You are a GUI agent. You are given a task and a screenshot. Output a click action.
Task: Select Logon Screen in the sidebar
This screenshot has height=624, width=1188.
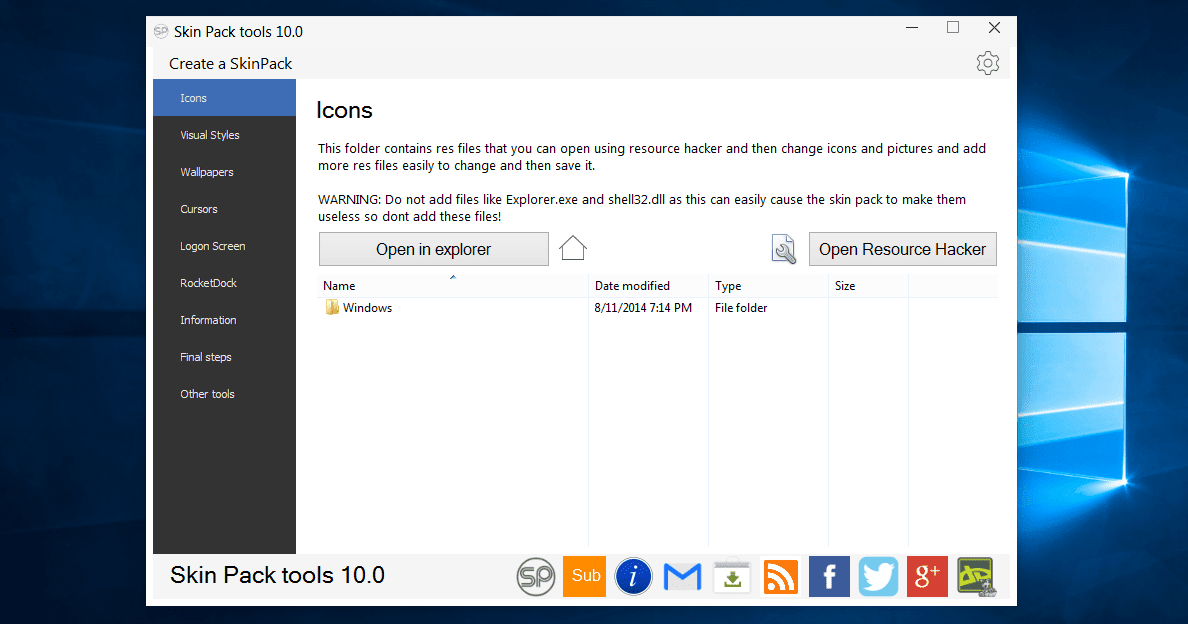point(224,246)
